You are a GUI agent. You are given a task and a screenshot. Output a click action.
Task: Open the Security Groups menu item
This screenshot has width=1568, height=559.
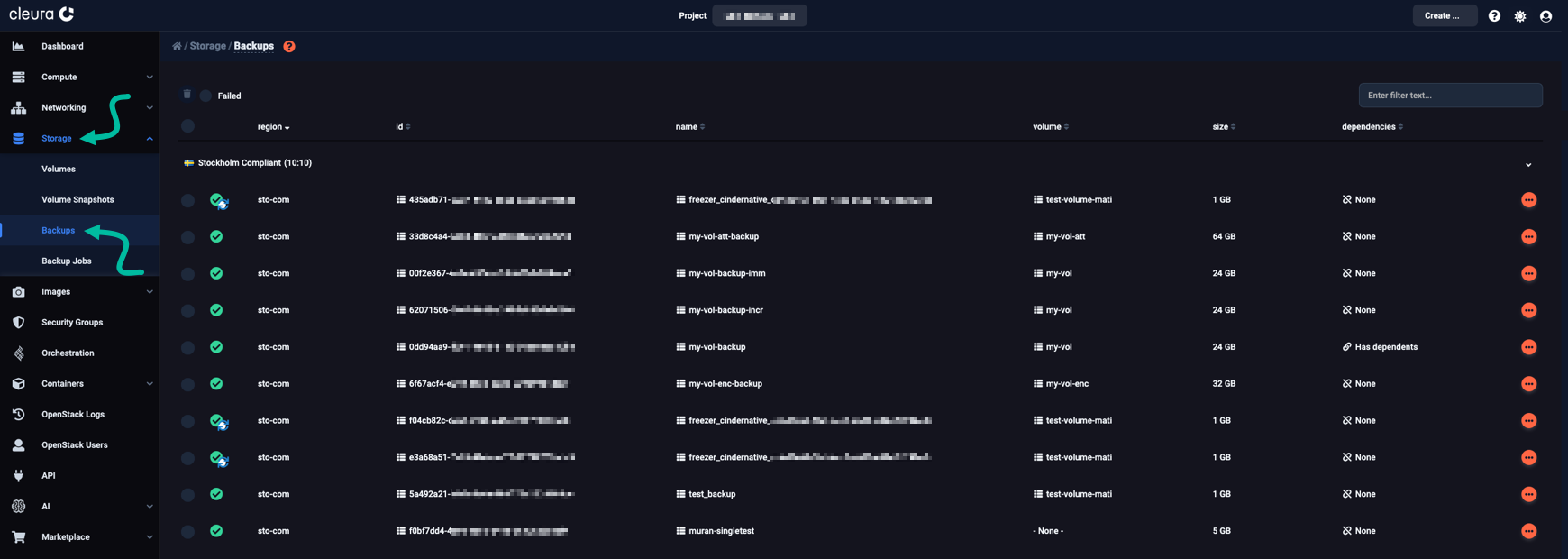[x=72, y=323]
